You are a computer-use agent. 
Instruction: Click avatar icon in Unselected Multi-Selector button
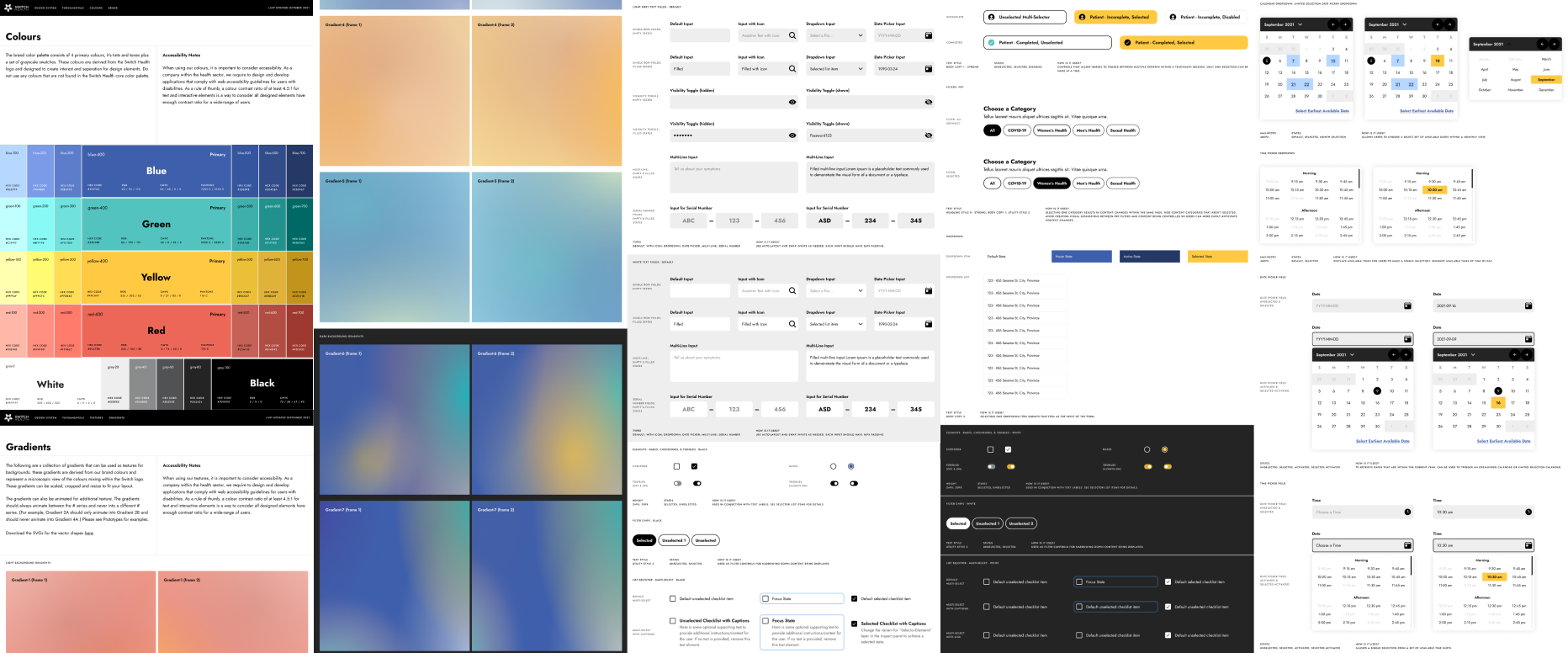coord(993,17)
